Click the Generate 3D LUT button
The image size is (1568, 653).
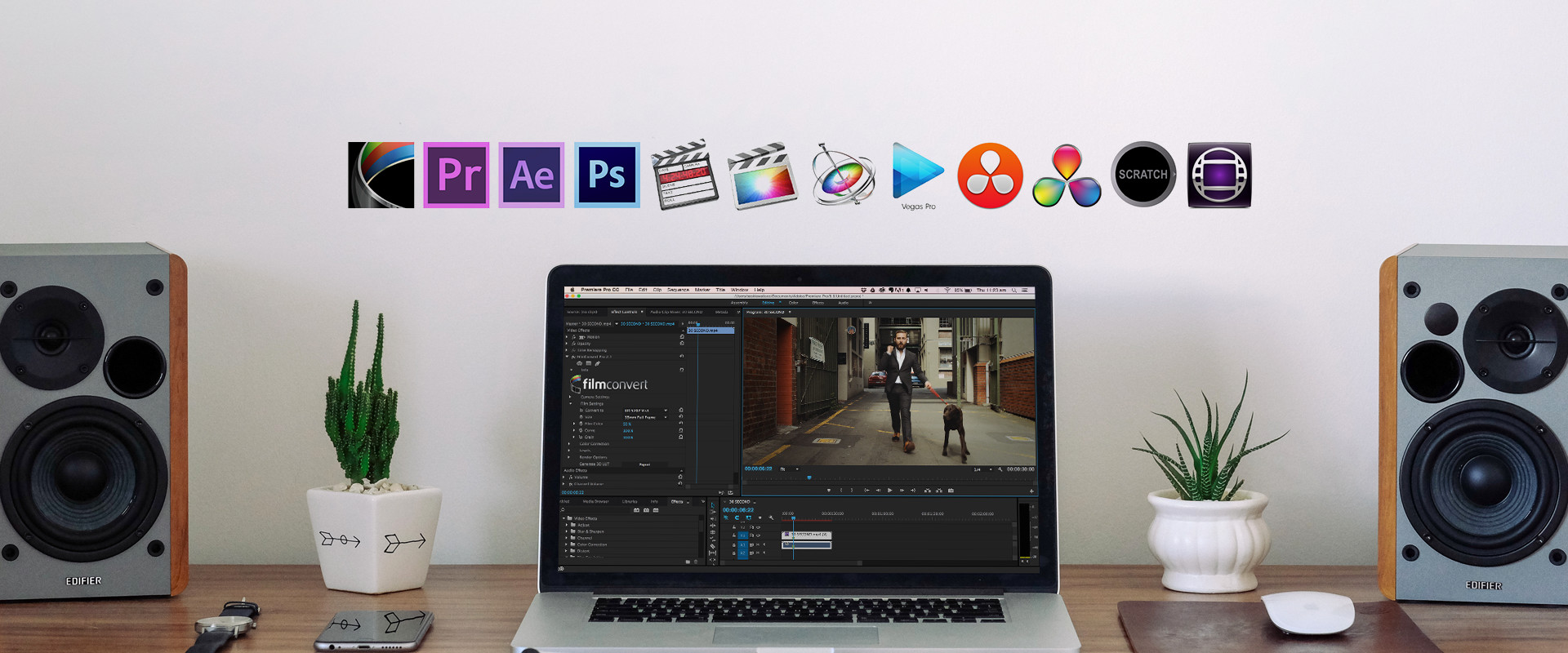coord(644,464)
